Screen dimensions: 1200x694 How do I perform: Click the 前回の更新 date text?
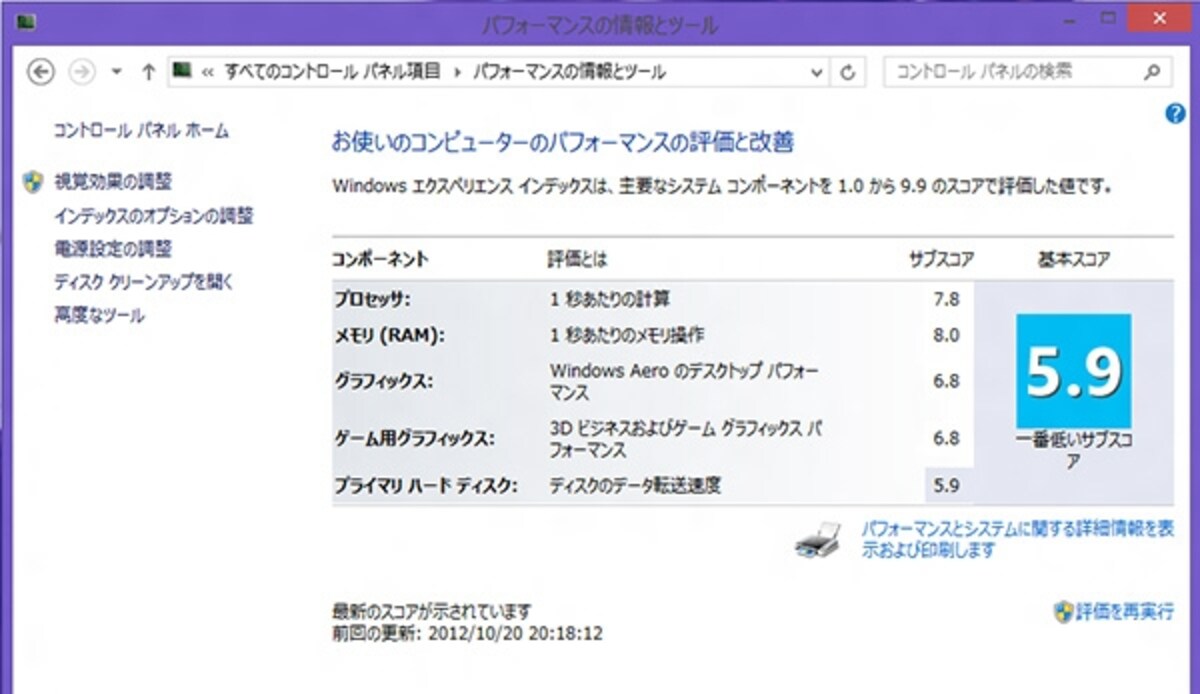click(x=467, y=633)
